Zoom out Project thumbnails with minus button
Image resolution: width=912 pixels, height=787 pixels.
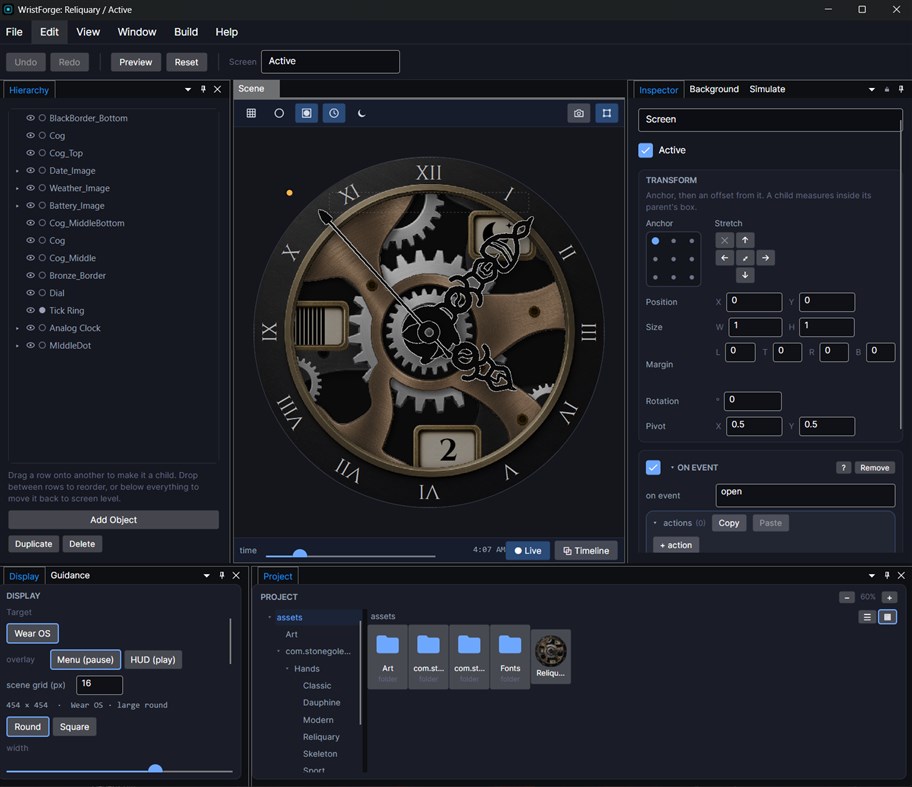[x=847, y=597]
